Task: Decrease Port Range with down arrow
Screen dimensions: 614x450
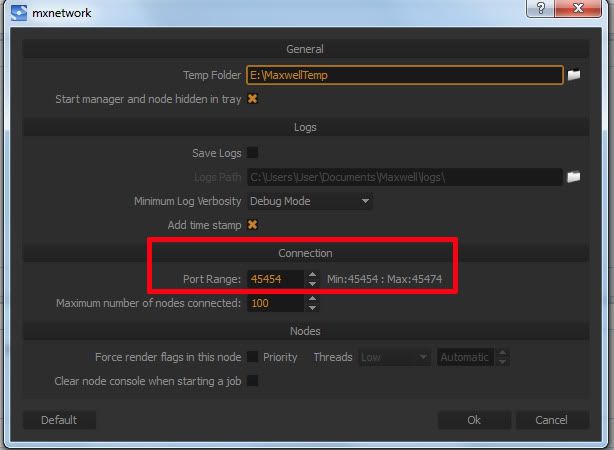Action: (312, 283)
